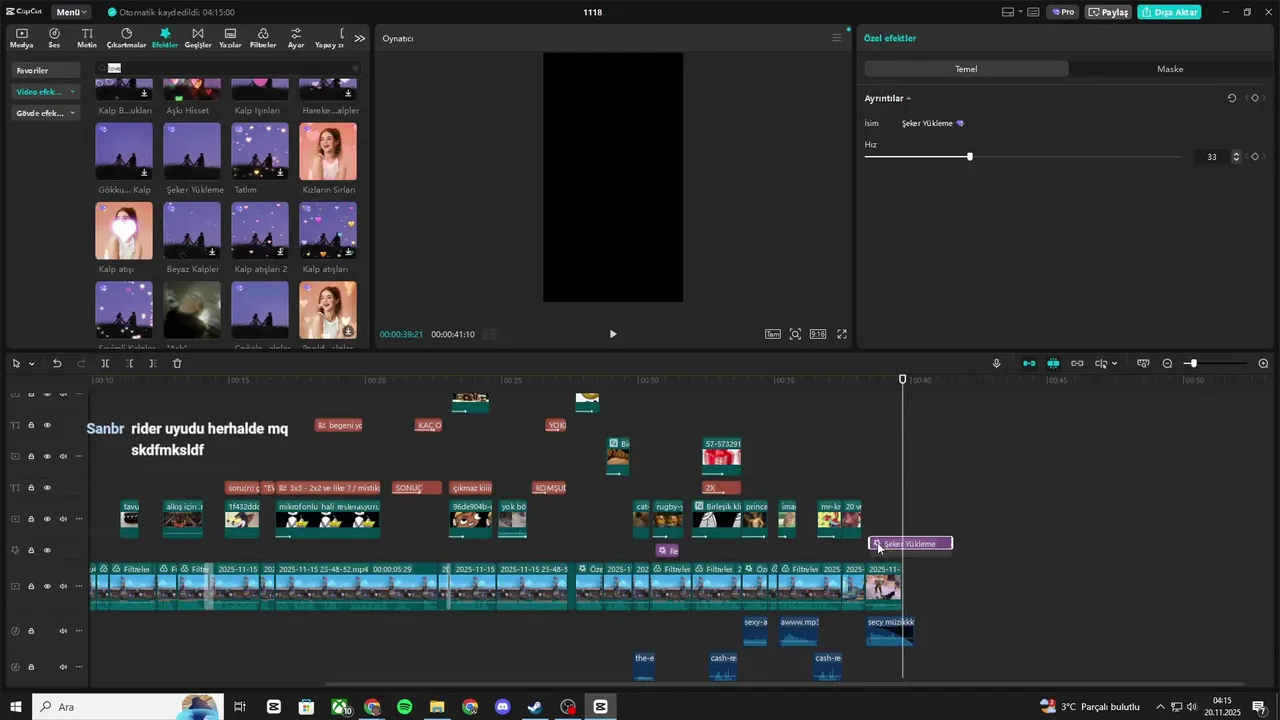Viewport: 1280px width, 720px height.
Task: Toggle clip linkage on the timeline
Action: 1077,363
